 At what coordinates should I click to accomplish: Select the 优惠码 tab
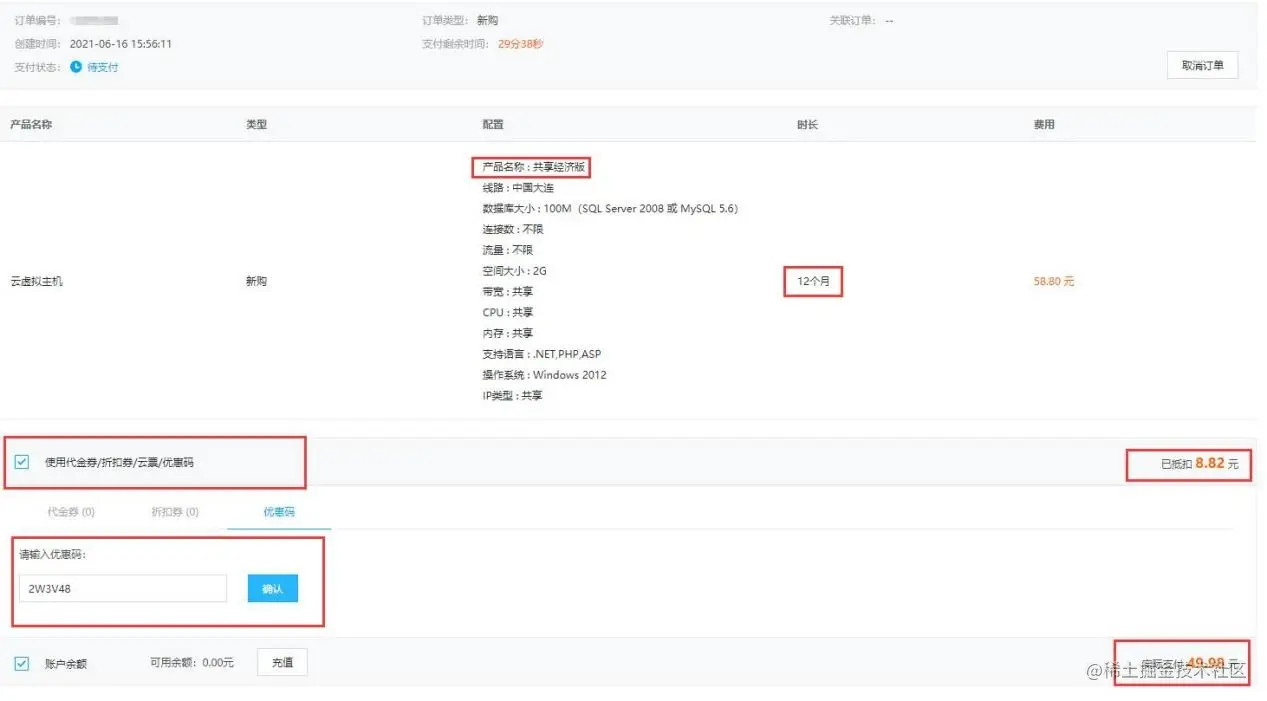(279, 512)
